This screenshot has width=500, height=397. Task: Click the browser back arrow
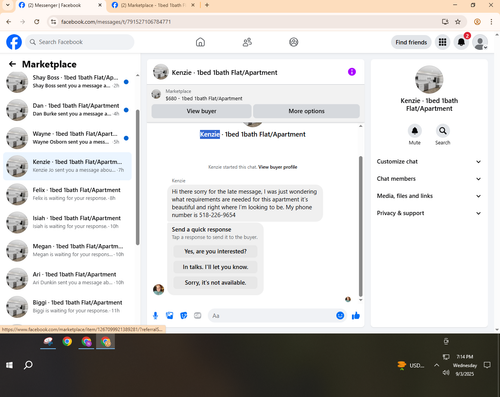tap(9, 22)
